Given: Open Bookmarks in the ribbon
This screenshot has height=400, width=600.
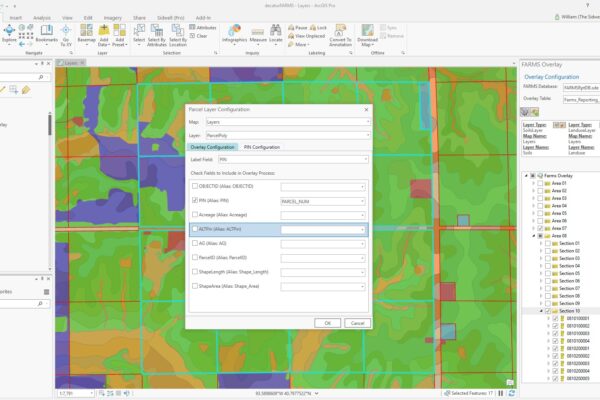Looking at the screenshot, I should pyautogui.click(x=47, y=34).
